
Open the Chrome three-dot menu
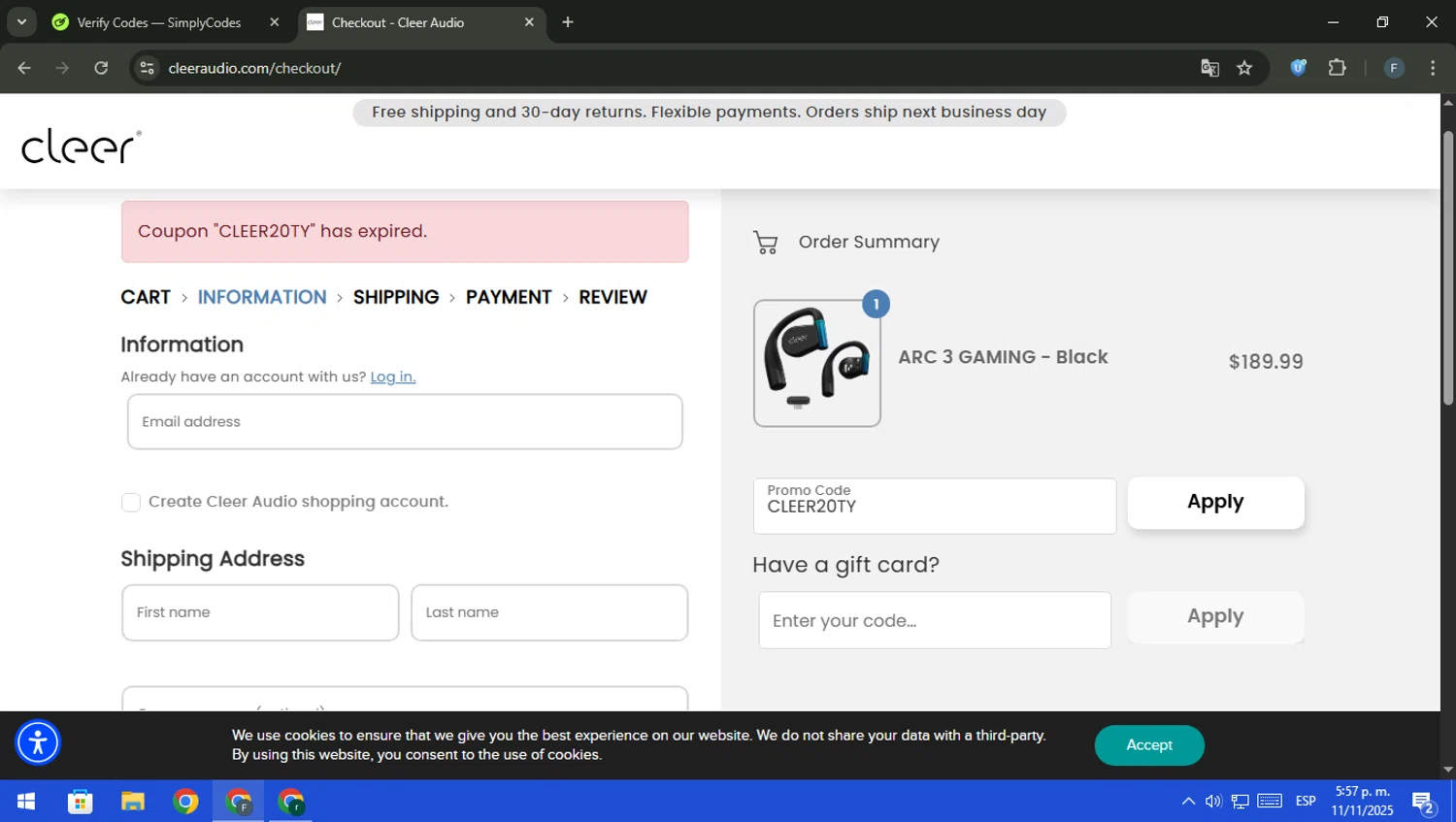[x=1433, y=68]
